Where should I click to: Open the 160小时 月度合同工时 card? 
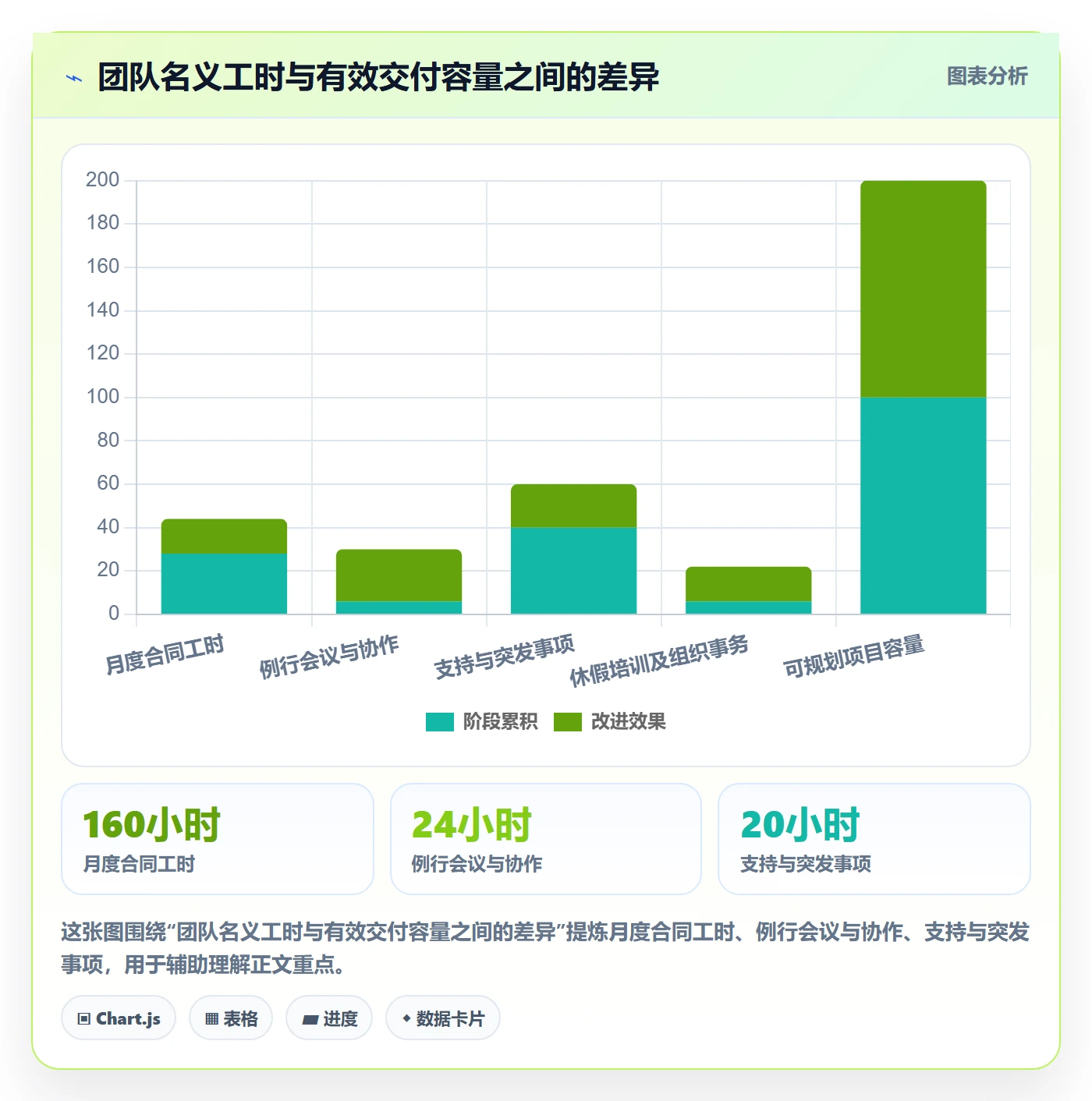click(218, 839)
